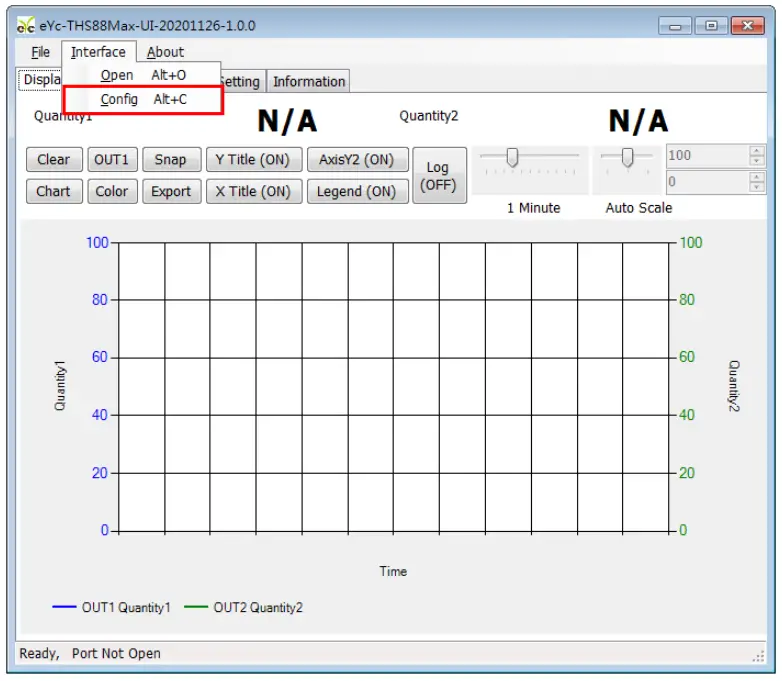
Task: Export the chart data
Action: tap(171, 191)
